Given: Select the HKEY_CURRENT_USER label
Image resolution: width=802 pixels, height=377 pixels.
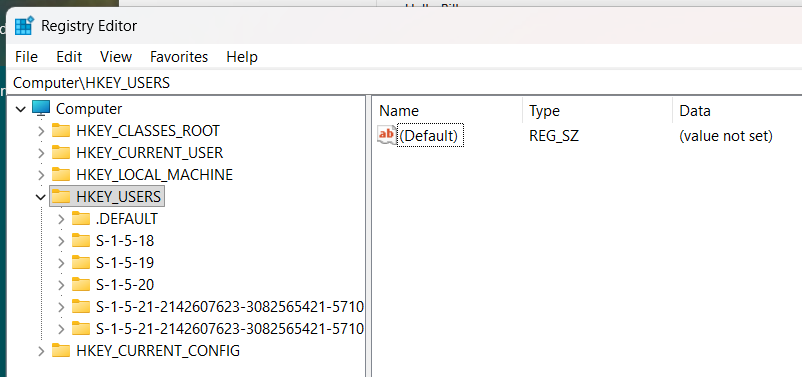Looking at the screenshot, I should coord(149,153).
